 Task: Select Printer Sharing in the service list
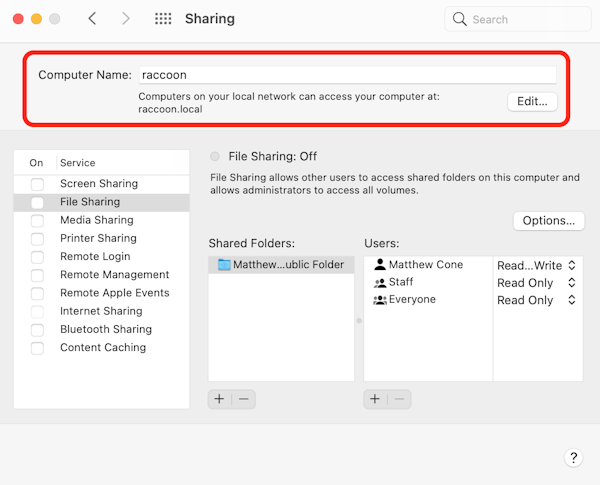coord(97,238)
